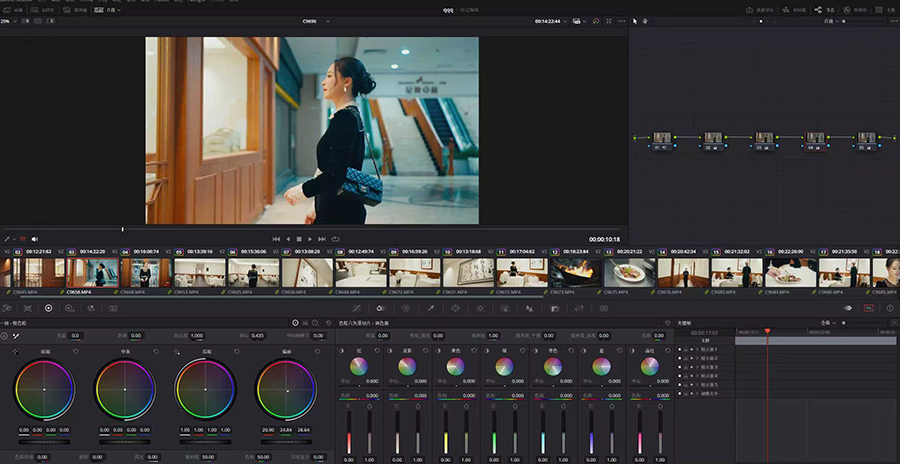Click the center of the Gamma color wheel
The width and height of the screenshot is (900, 464).
[125, 389]
